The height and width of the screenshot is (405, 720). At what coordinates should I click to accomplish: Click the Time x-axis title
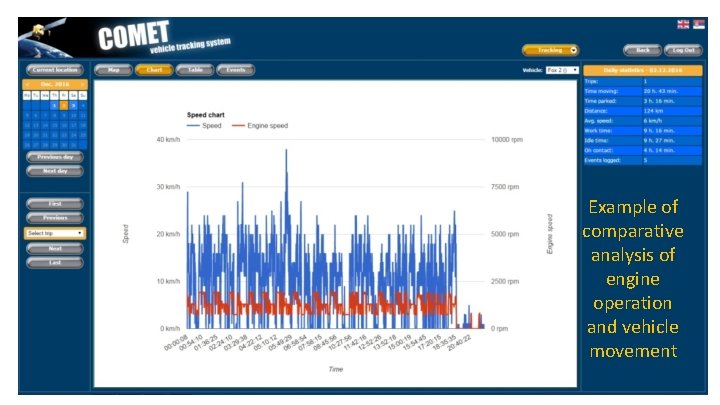336,369
